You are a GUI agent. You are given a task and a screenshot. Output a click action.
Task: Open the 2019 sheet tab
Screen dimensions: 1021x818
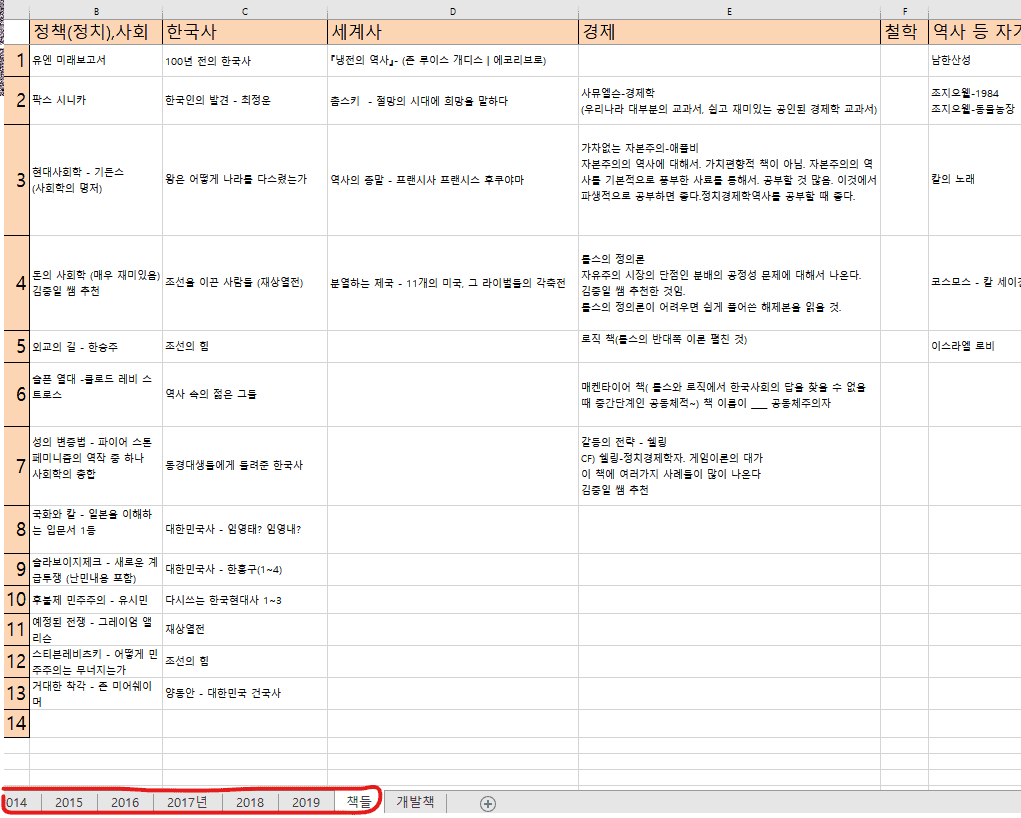click(306, 802)
